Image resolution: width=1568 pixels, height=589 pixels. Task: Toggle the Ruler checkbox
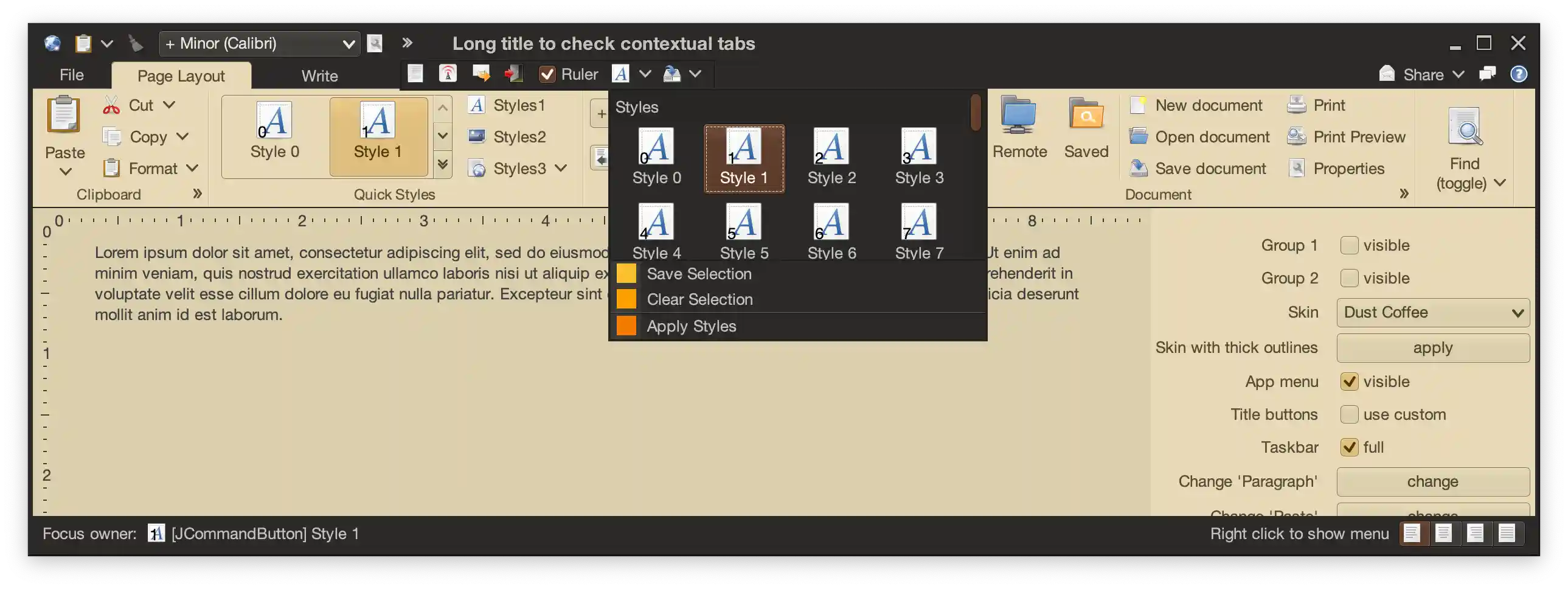(x=547, y=74)
